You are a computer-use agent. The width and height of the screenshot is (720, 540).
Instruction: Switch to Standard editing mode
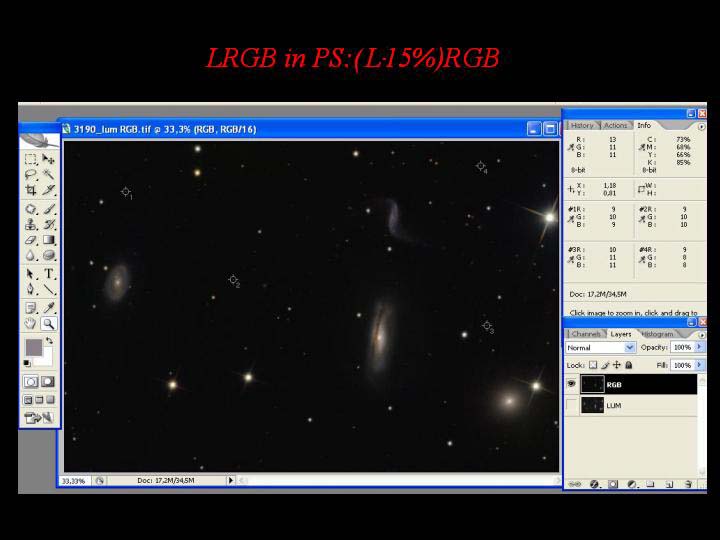[x=31, y=382]
